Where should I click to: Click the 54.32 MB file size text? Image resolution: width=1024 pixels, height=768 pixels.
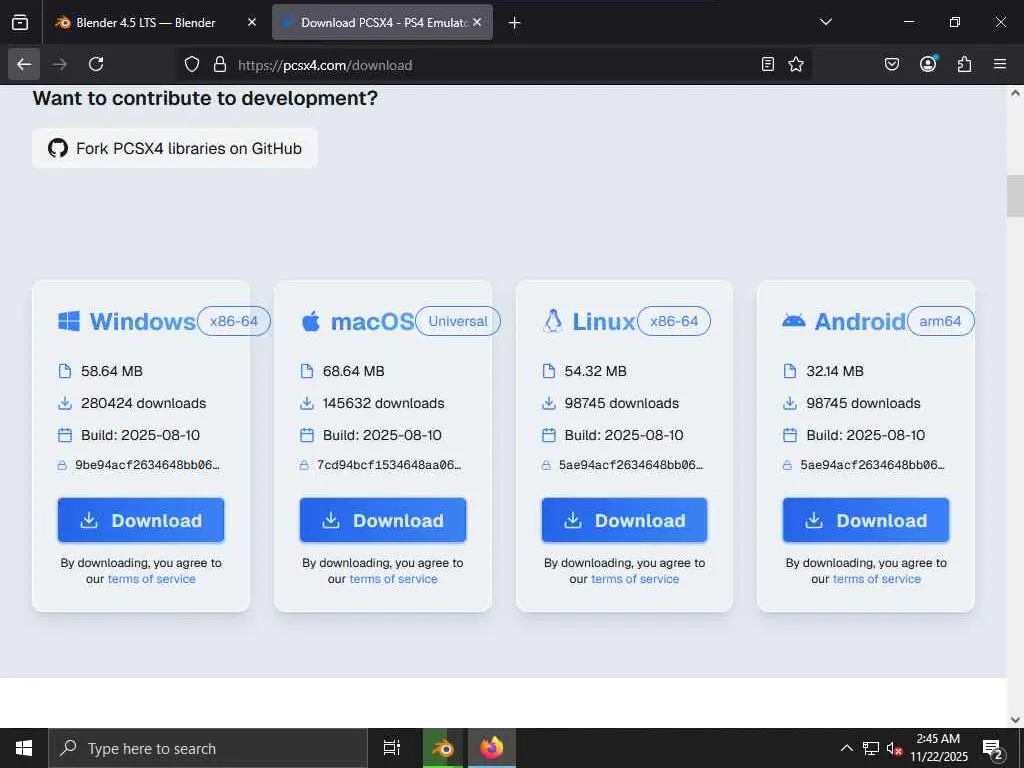(596, 372)
